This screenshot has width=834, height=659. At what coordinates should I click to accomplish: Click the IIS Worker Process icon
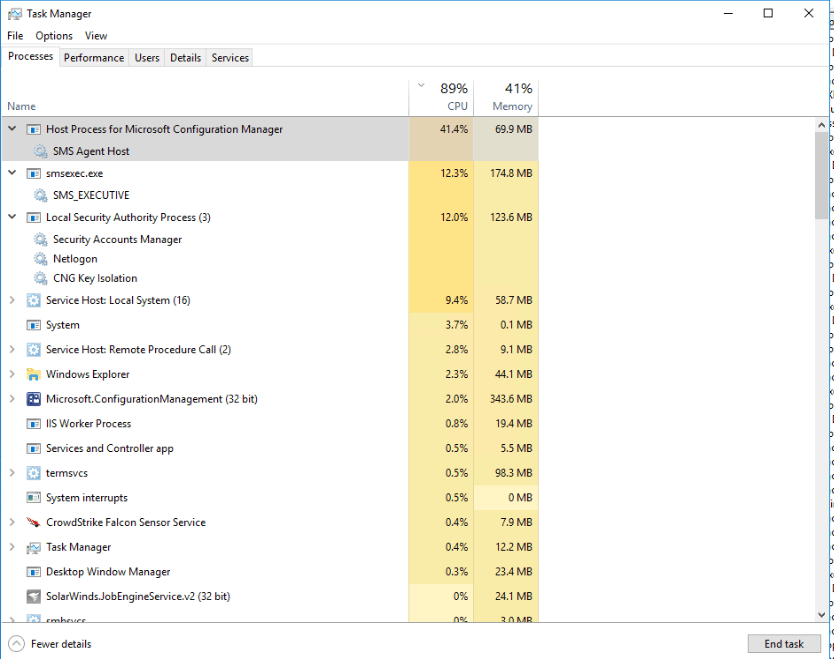pyautogui.click(x=34, y=424)
